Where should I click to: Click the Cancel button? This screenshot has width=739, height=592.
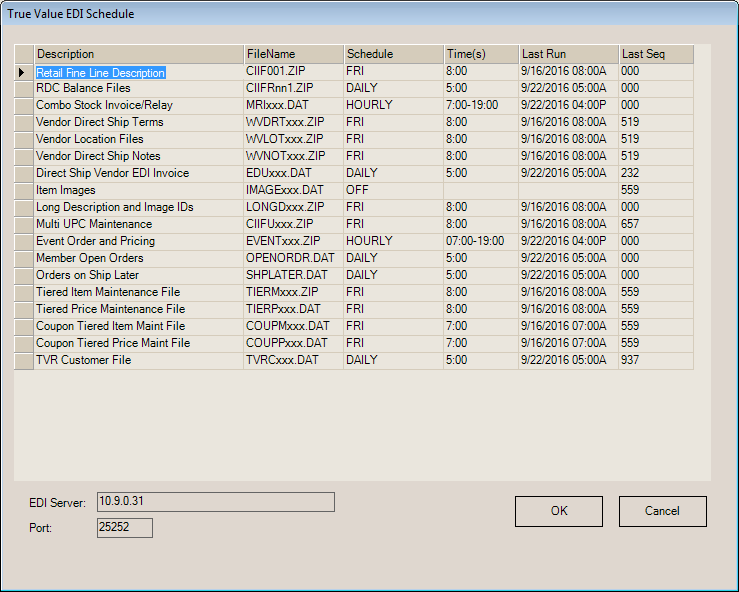663,511
